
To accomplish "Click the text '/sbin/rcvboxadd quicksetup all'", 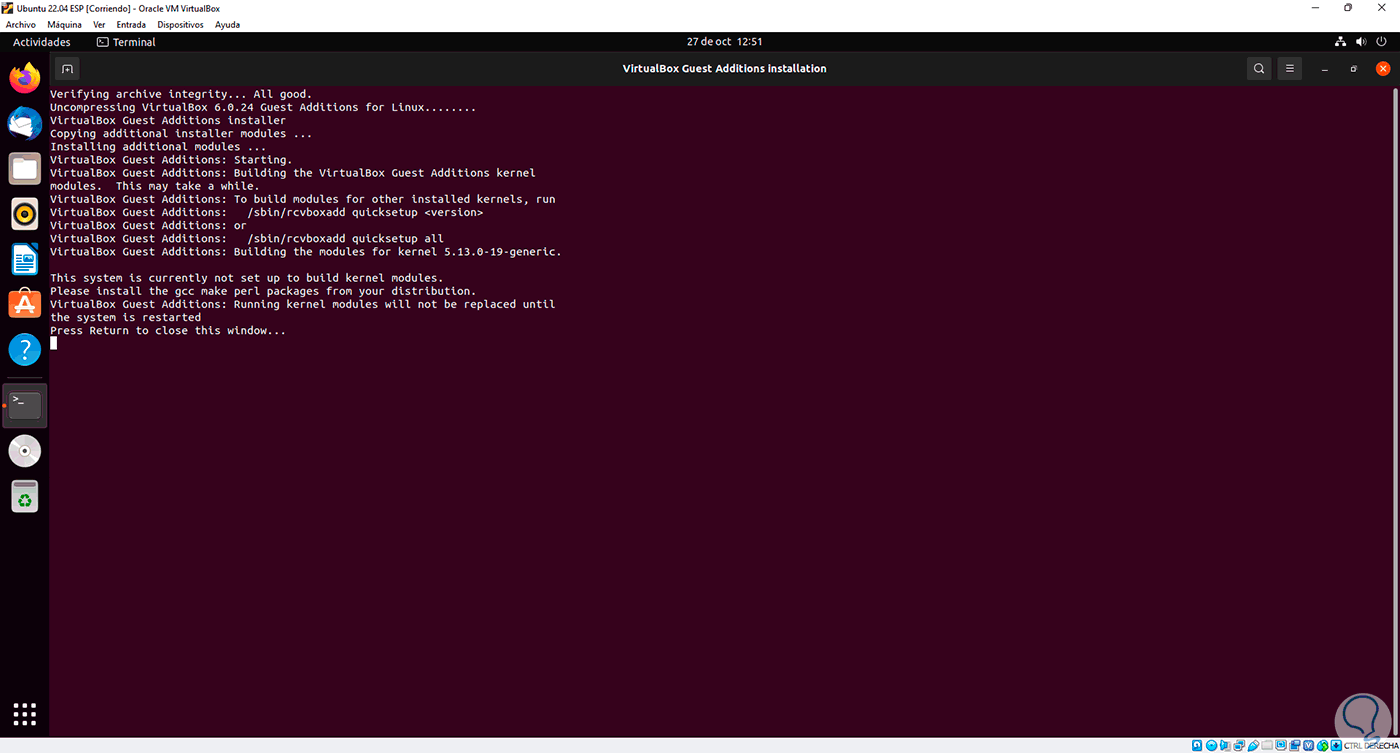I will pyautogui.click(x=345, y=238).
